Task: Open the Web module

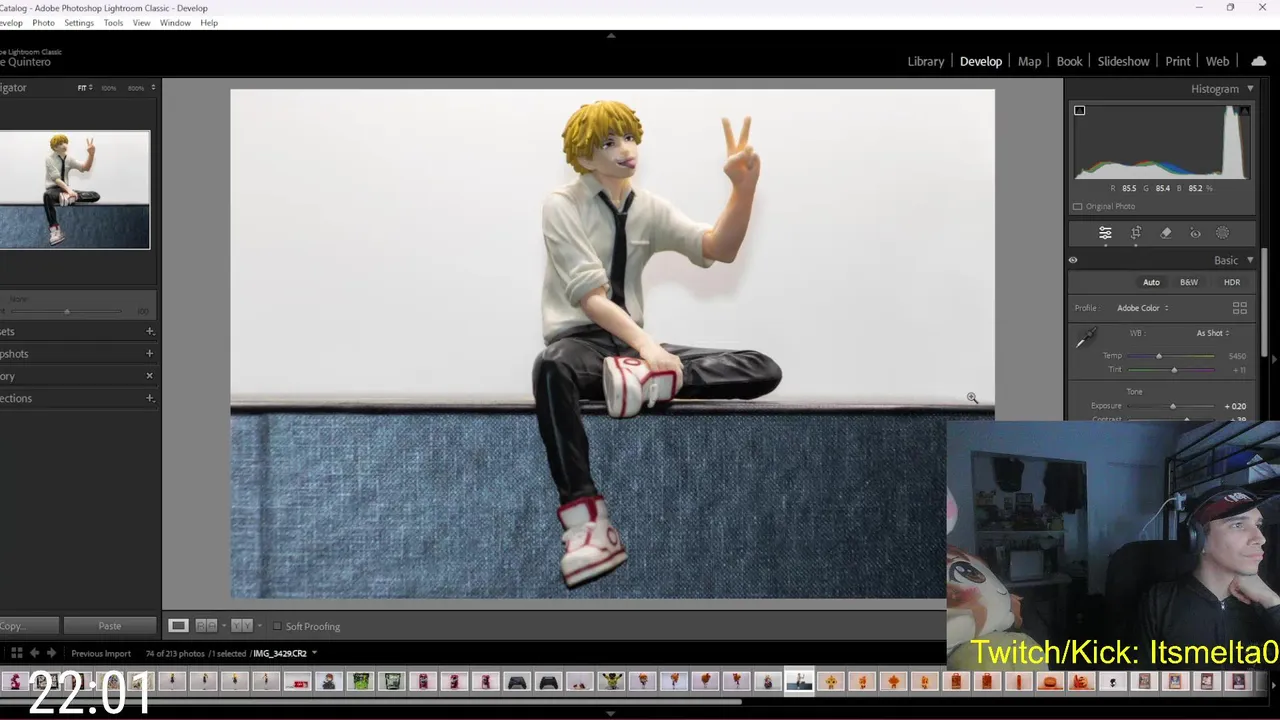Action: tap(1217, 61)
